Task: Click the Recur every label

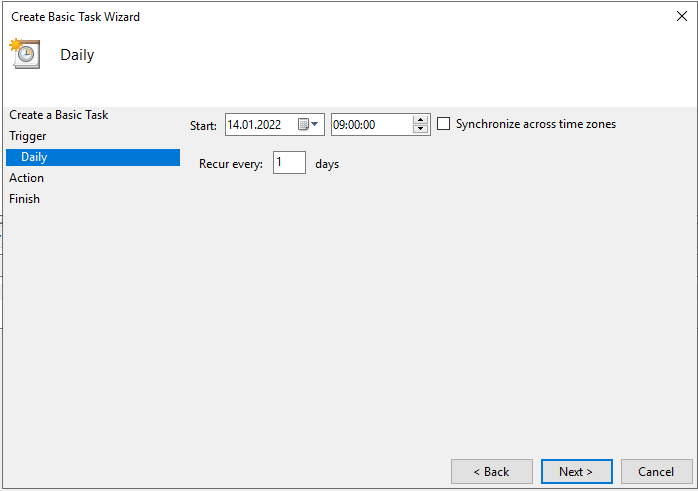Action: pos(231,164)
